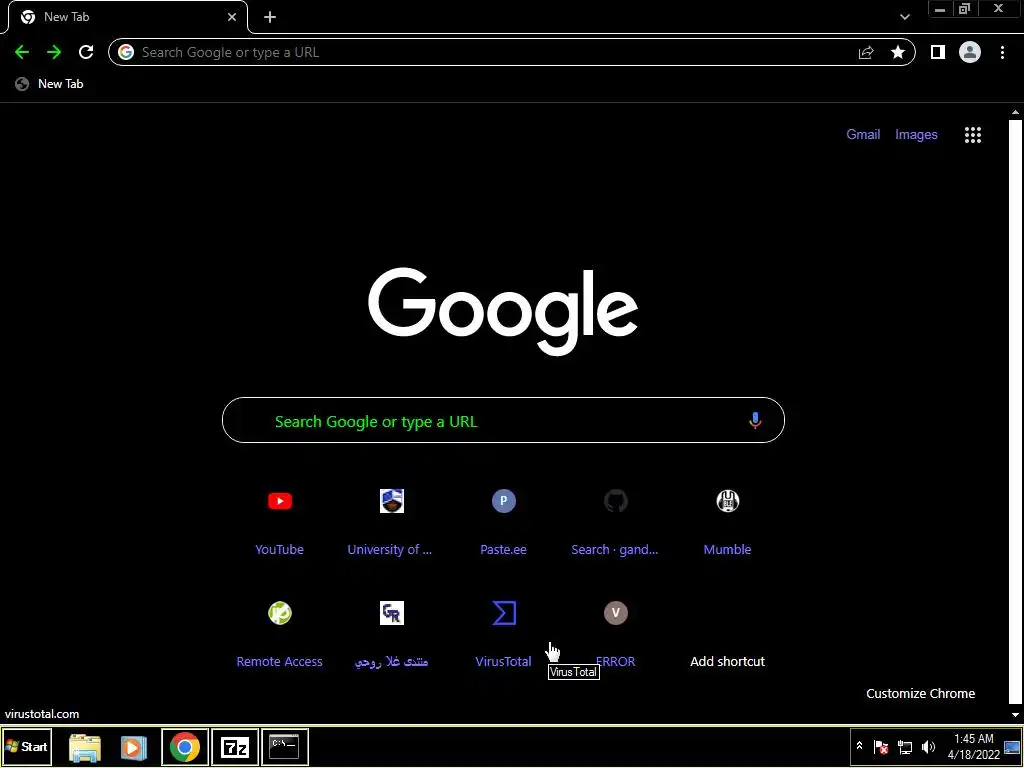
Task: Open Command Prompt from taskbar
Action: pos(285,747)
